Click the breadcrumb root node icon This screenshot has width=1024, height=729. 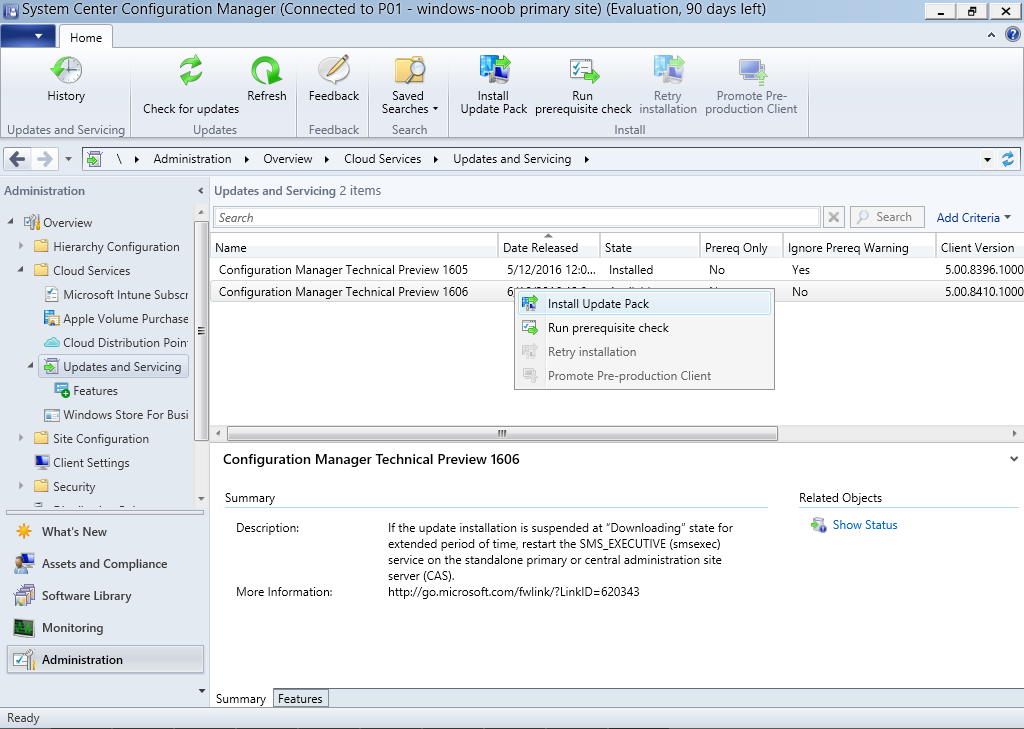pyautogui.click(x=94, y=159)
